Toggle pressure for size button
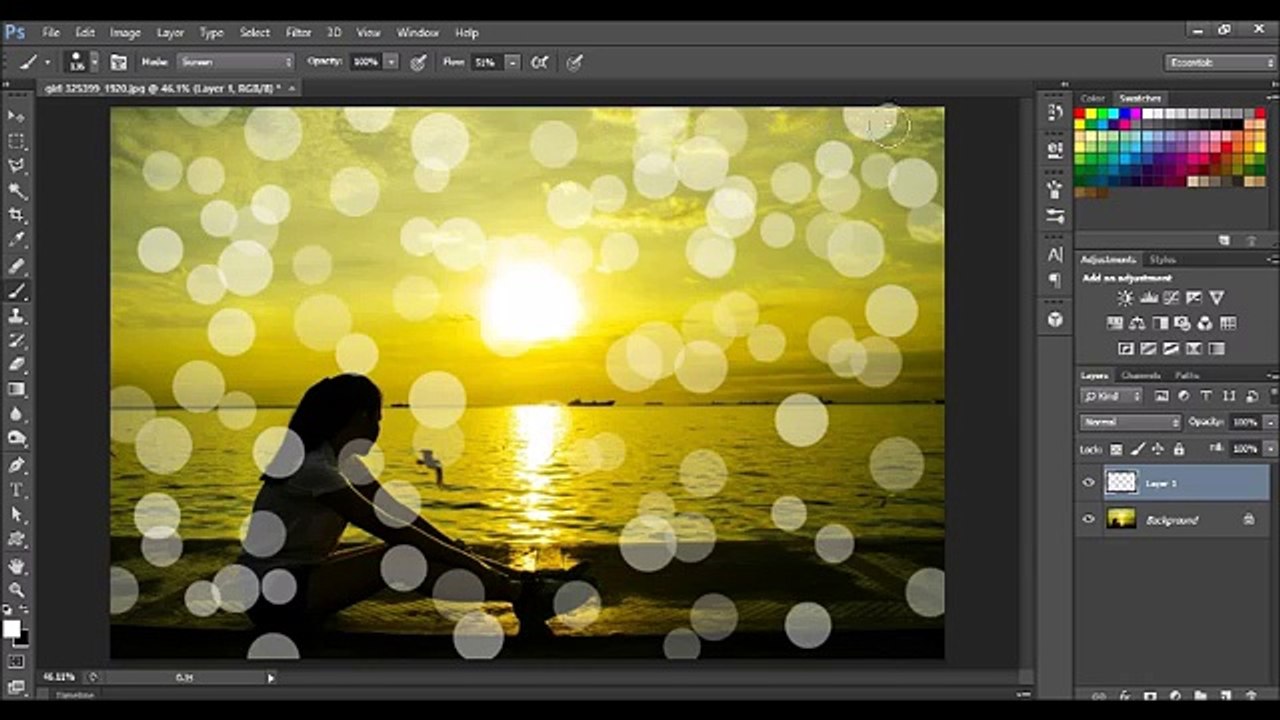The height and width of the screenshot is (720, 1280). [x=574, y=62]
